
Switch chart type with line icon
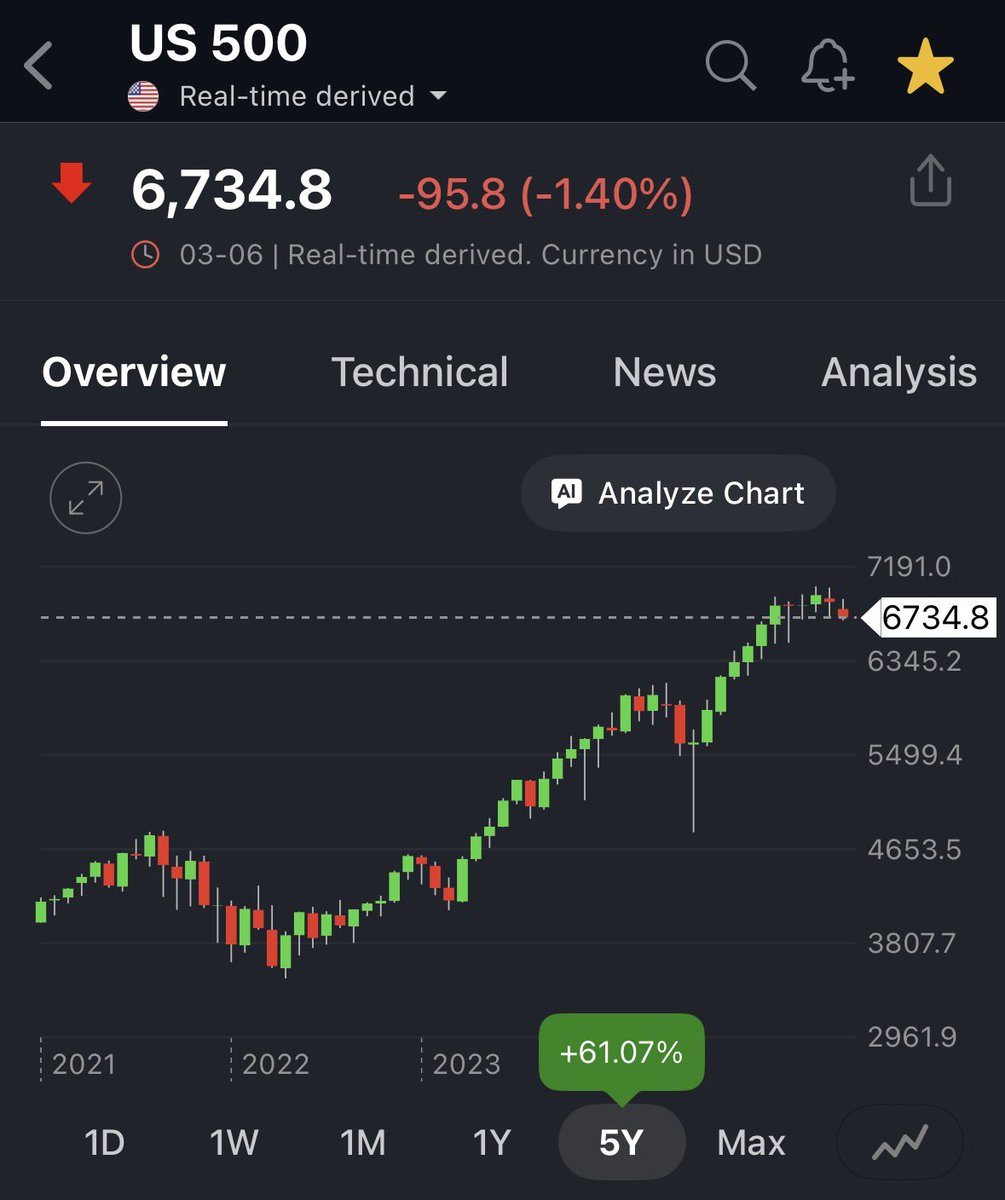tap(899, 1142)
